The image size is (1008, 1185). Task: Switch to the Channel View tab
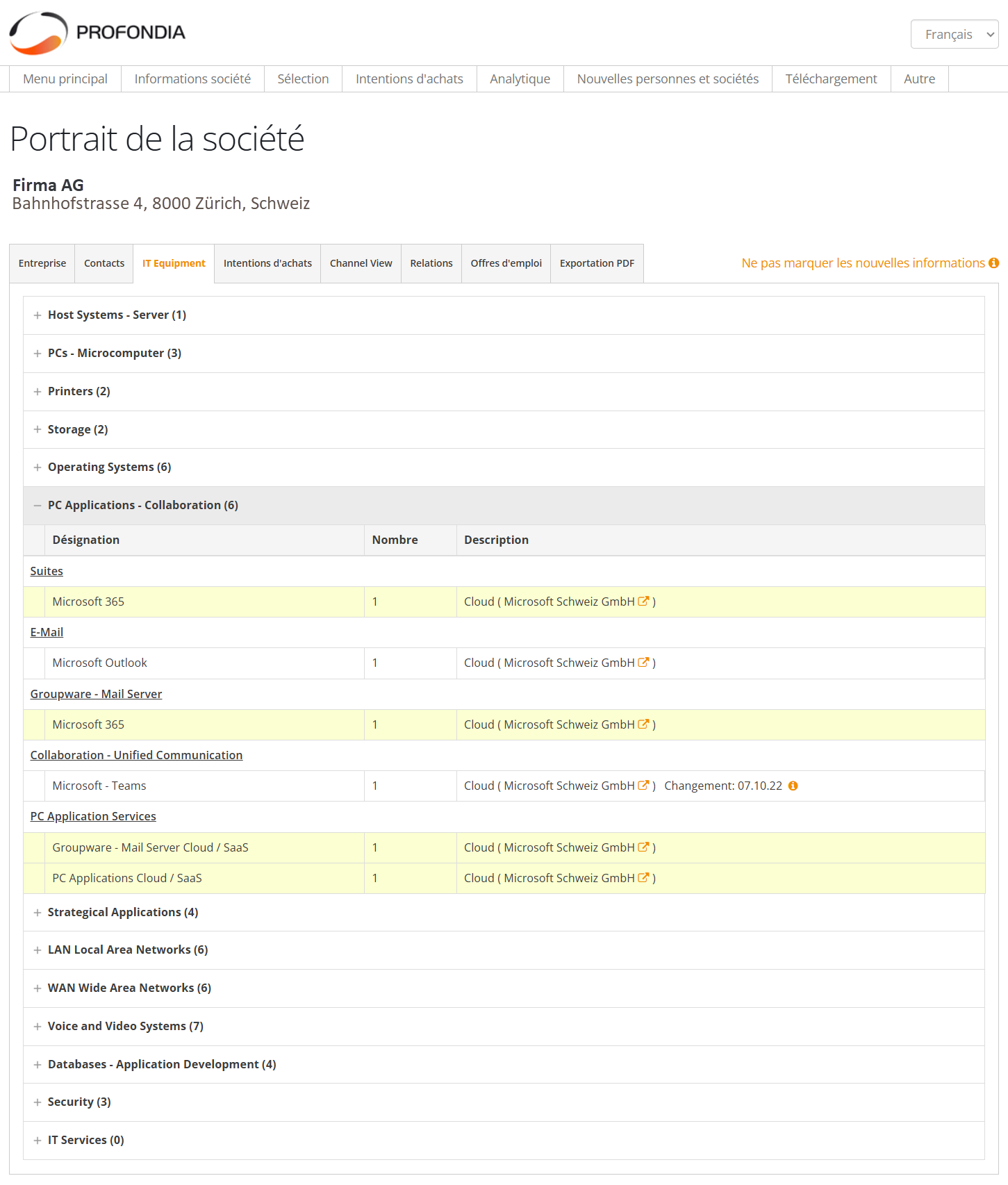tap(361, 263)
